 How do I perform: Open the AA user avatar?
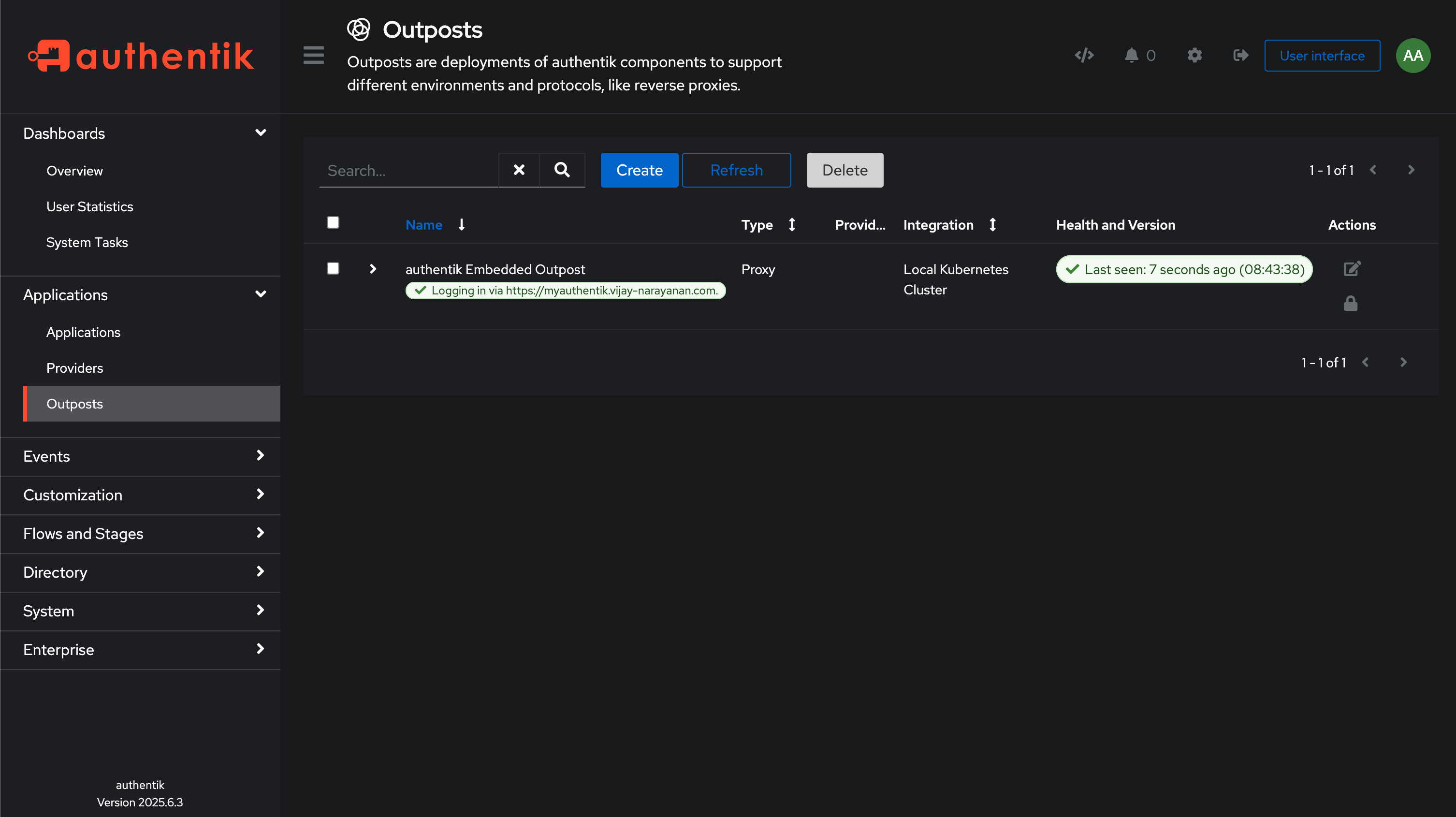[x=1412, y=56]
